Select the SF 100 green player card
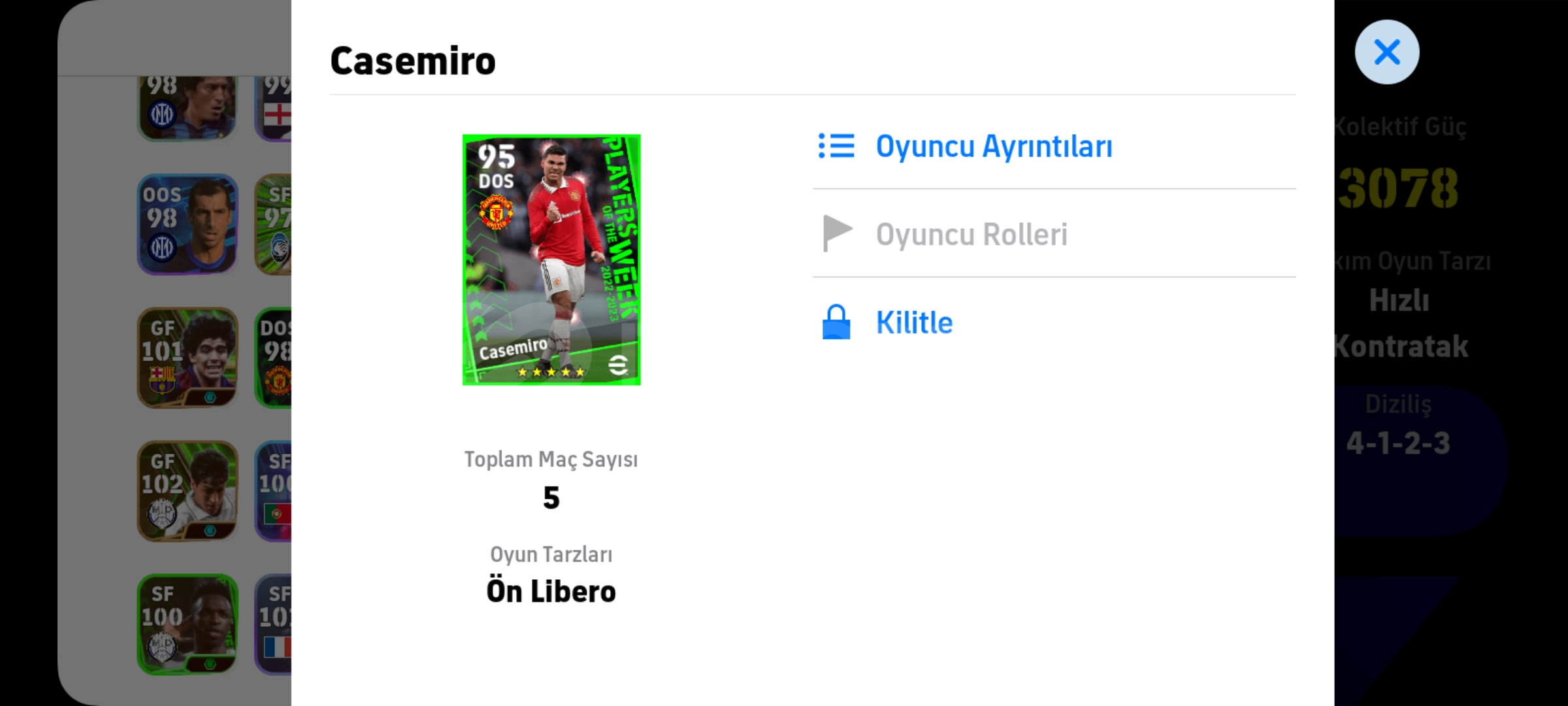 [188, 624]
